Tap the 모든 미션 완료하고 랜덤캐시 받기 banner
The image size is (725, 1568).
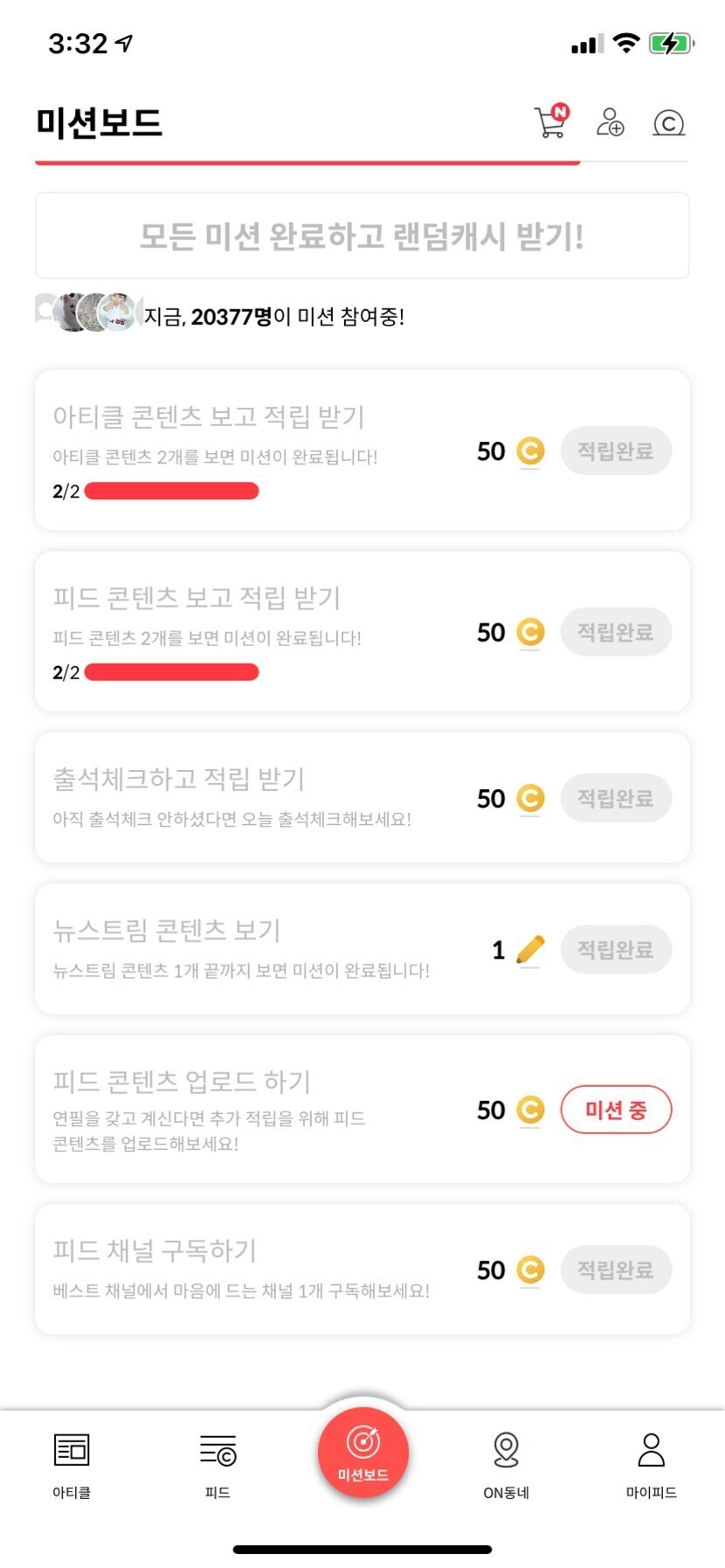coord(362,236)
